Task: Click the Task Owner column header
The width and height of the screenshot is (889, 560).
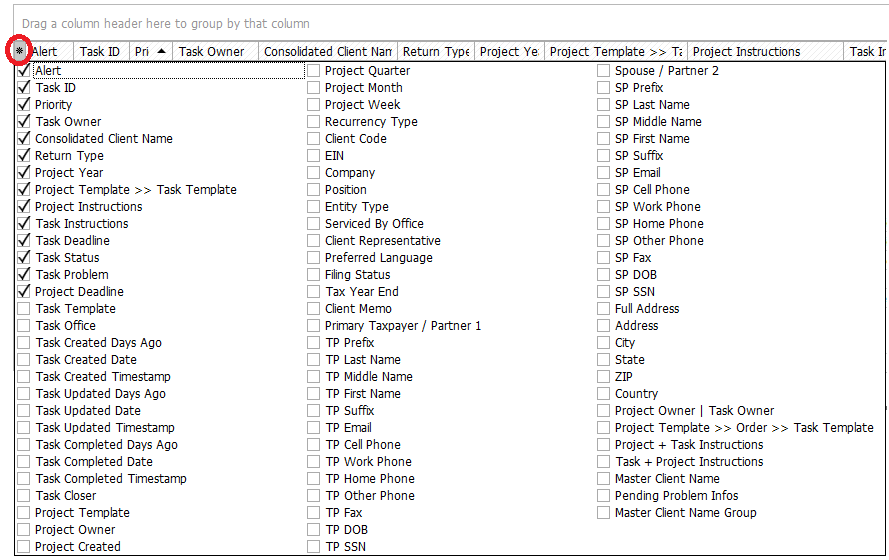Action: pyautogui.click(x=215, y=52)
